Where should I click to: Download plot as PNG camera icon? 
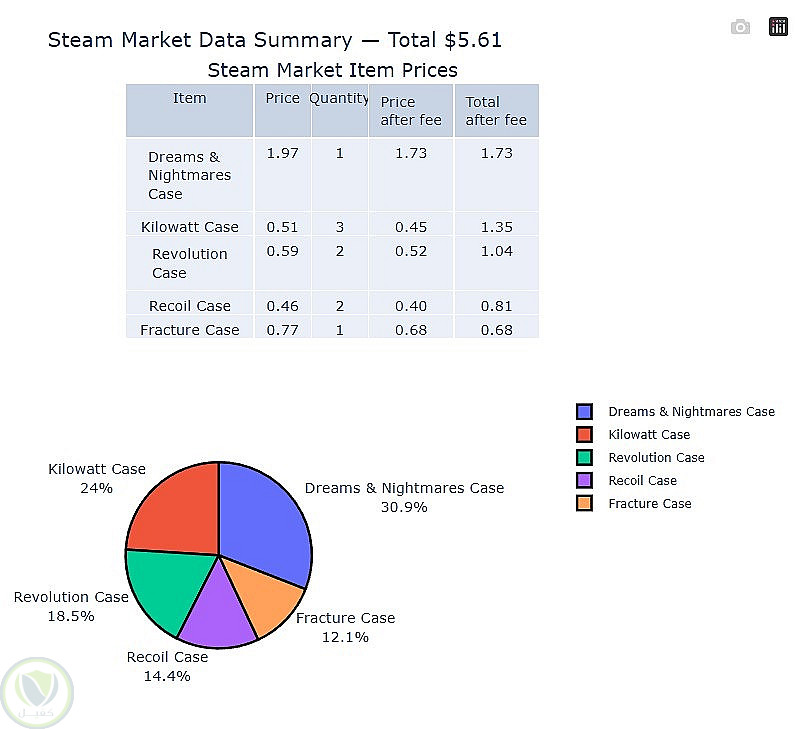tap(740, 27)
